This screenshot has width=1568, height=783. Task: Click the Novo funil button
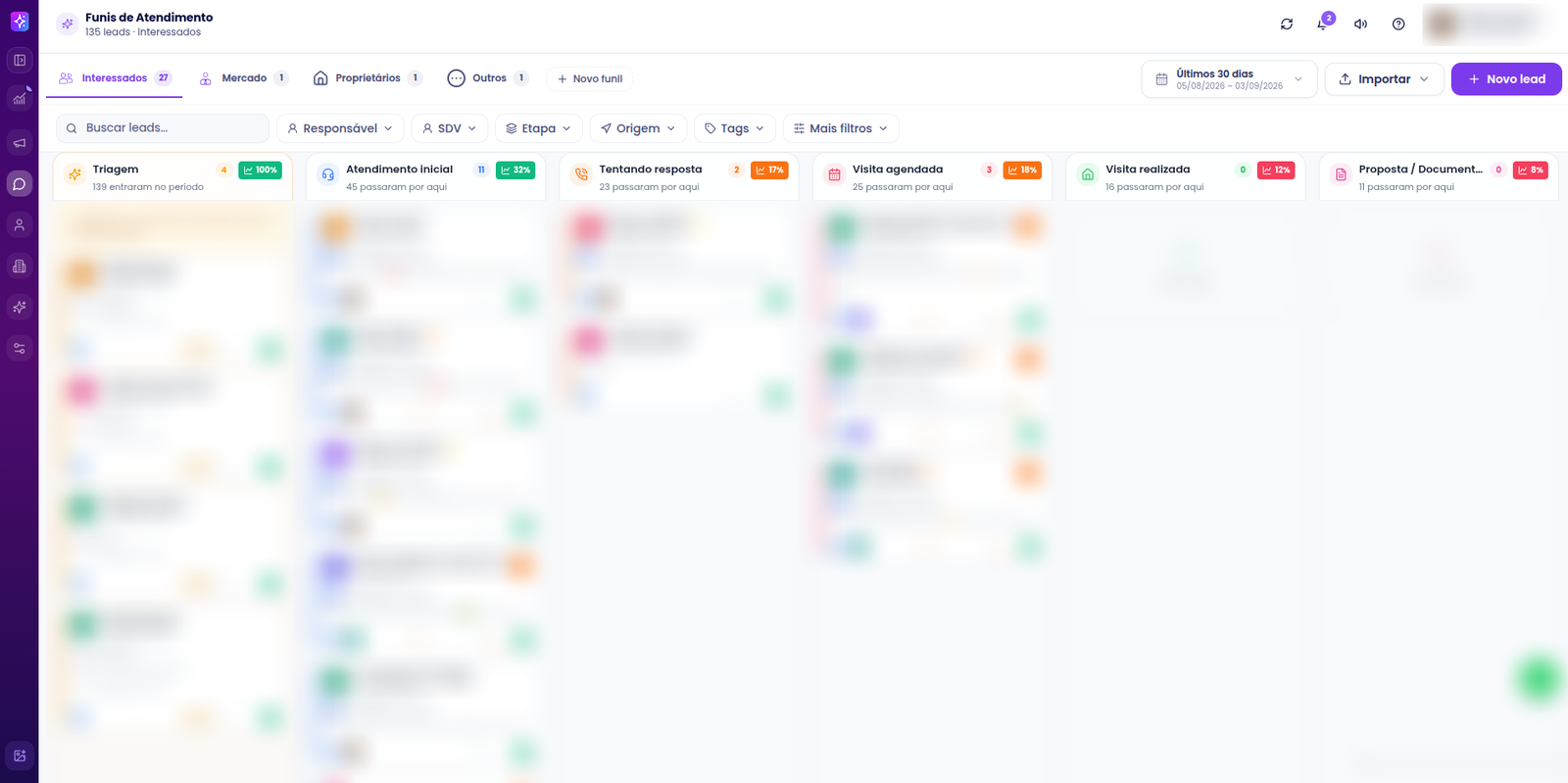pos(590,79)
